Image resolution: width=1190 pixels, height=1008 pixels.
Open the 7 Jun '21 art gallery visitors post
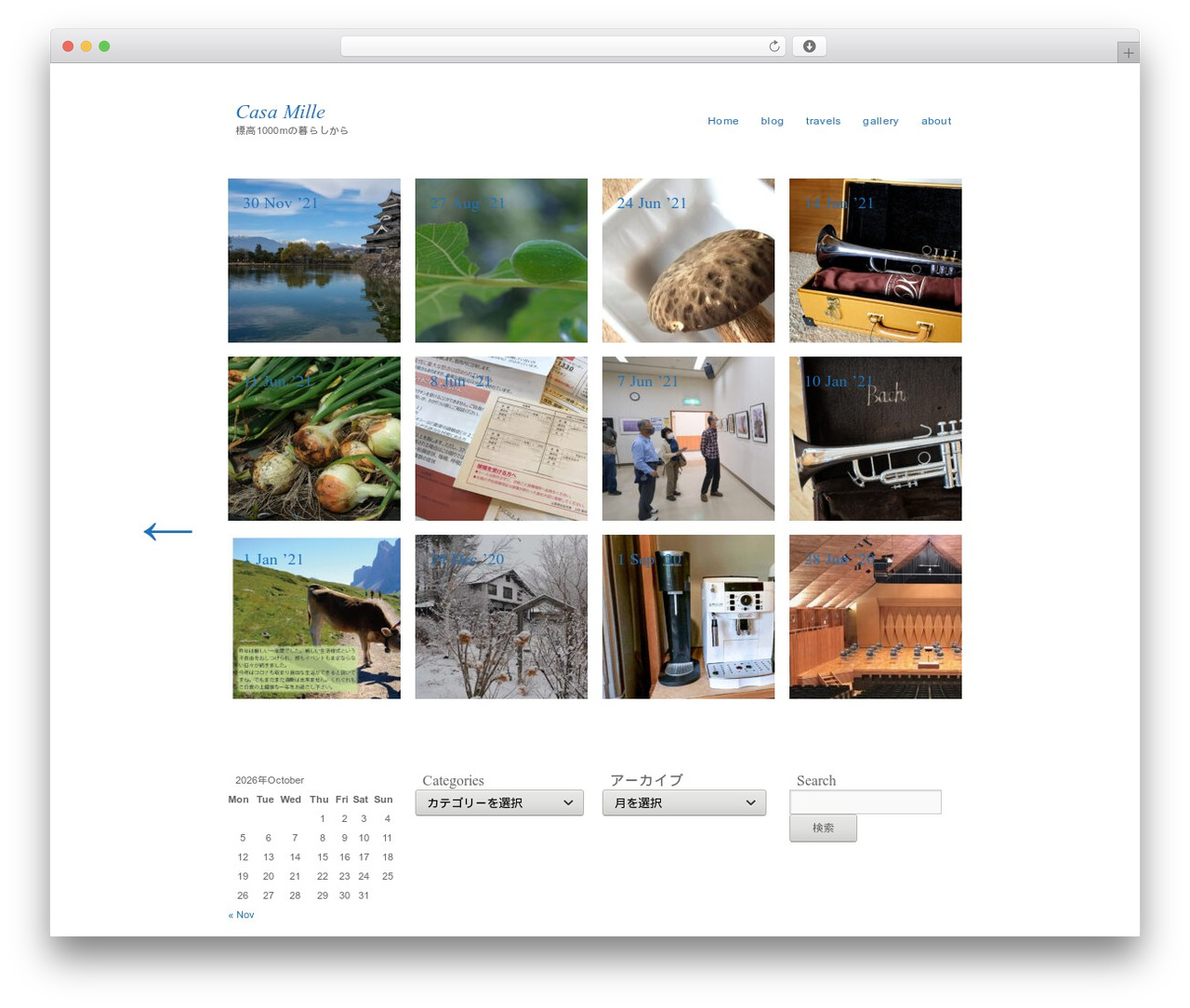point(688,439)
